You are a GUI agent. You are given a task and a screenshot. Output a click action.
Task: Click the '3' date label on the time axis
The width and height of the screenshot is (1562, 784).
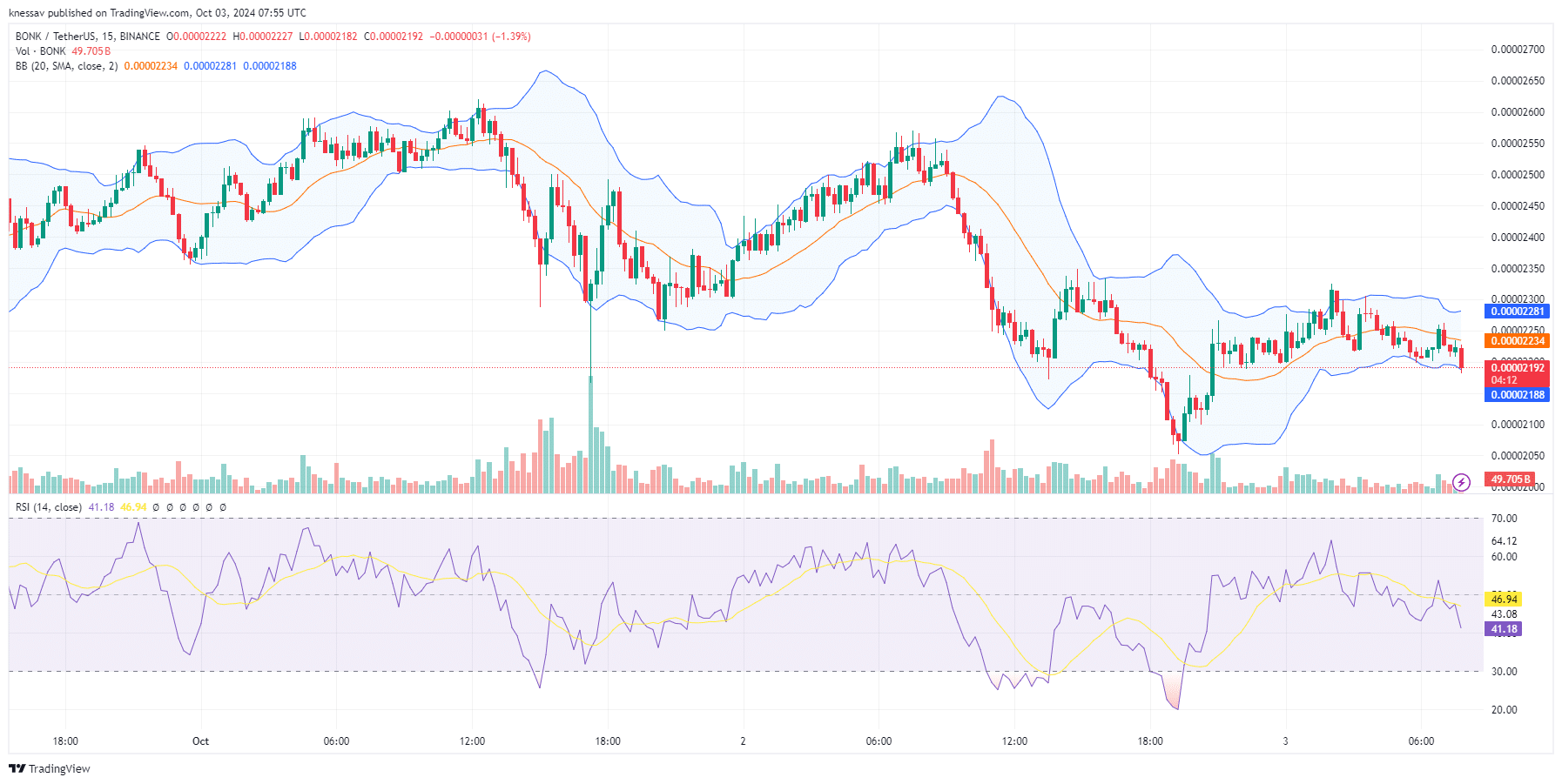[1285, 741]
